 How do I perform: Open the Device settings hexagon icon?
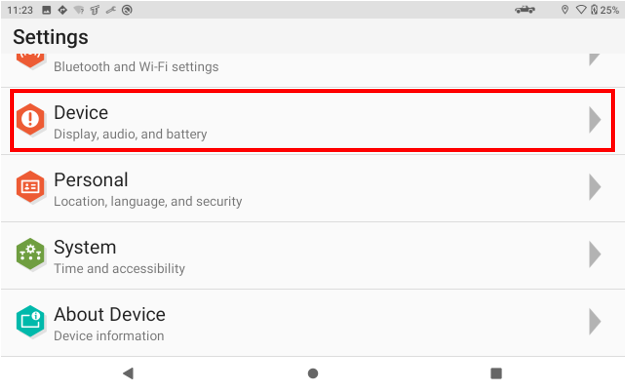pos(30,119)
